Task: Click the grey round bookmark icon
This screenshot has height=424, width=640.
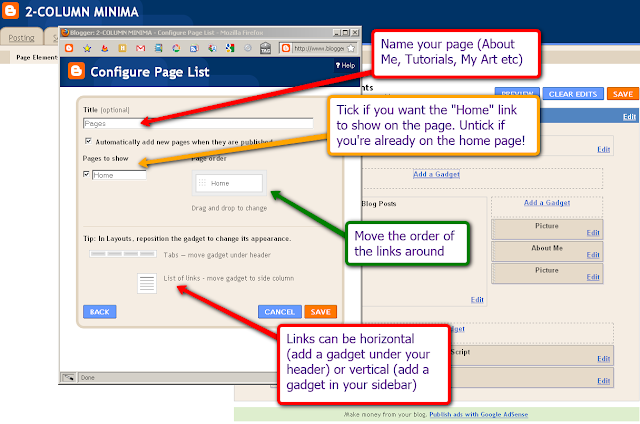Action: (x=248, y=48)
